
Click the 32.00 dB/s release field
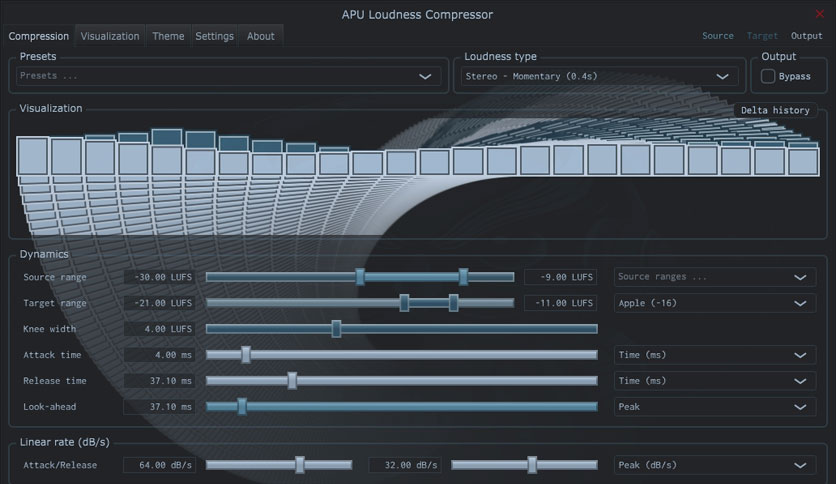tap(405, 465)
